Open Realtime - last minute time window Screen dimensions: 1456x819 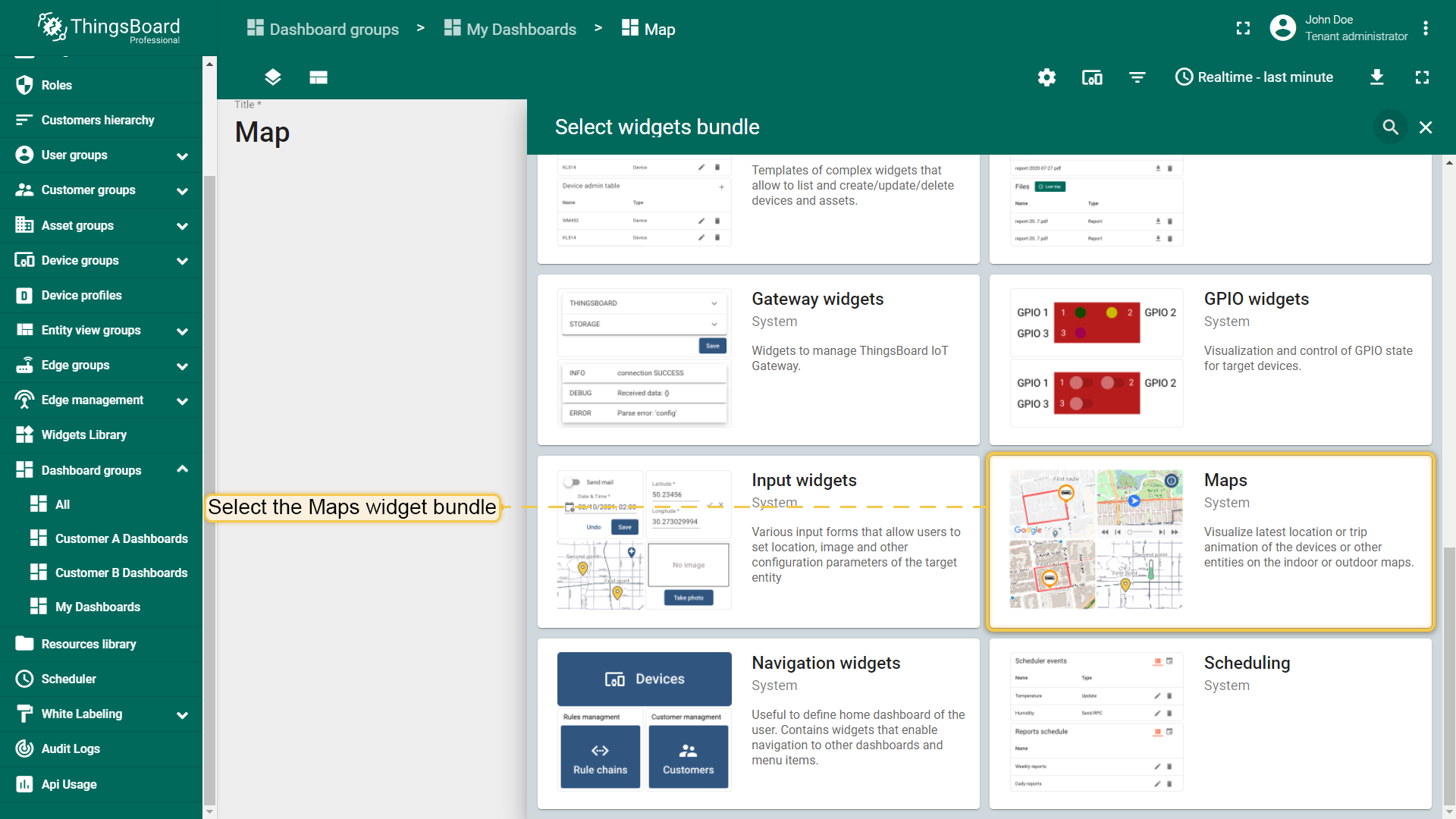1254,77
